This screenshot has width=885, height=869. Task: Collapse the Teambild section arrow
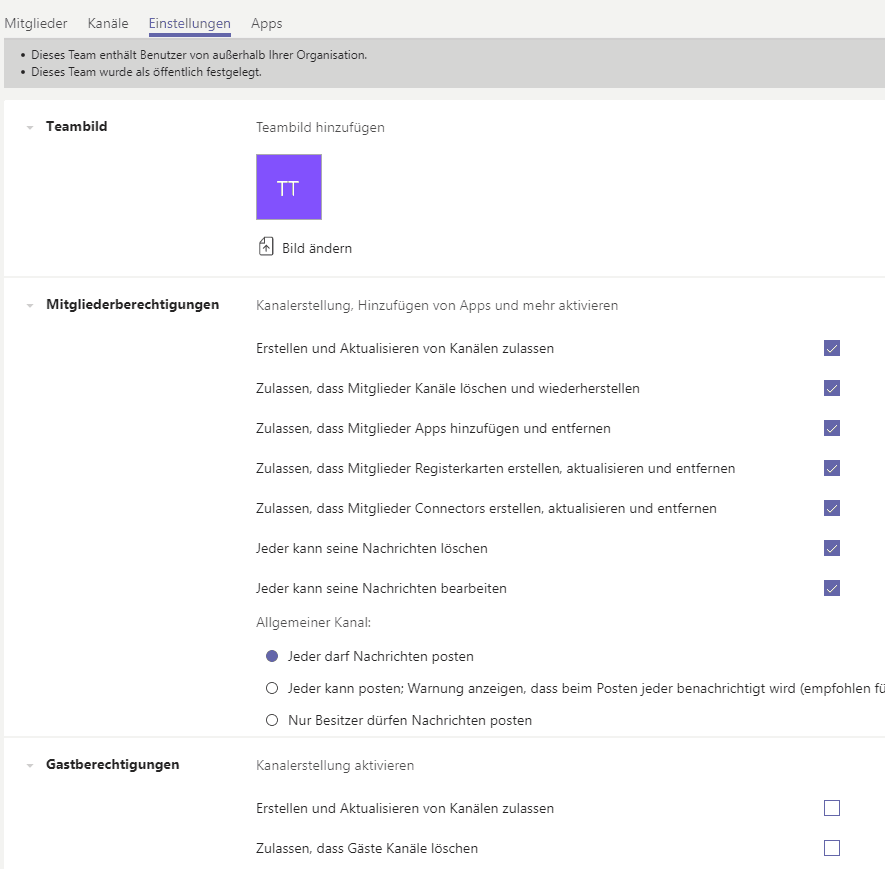click(x=30, y=128)
